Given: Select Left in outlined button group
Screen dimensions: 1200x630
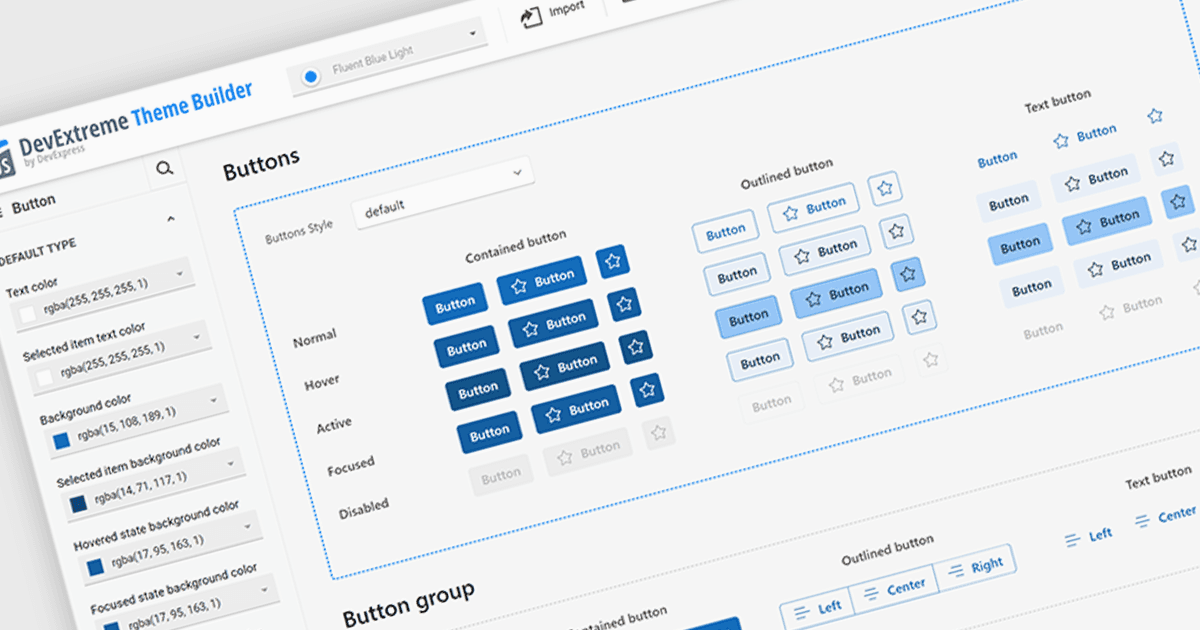Looking at the screenshot, I should 816,607.
